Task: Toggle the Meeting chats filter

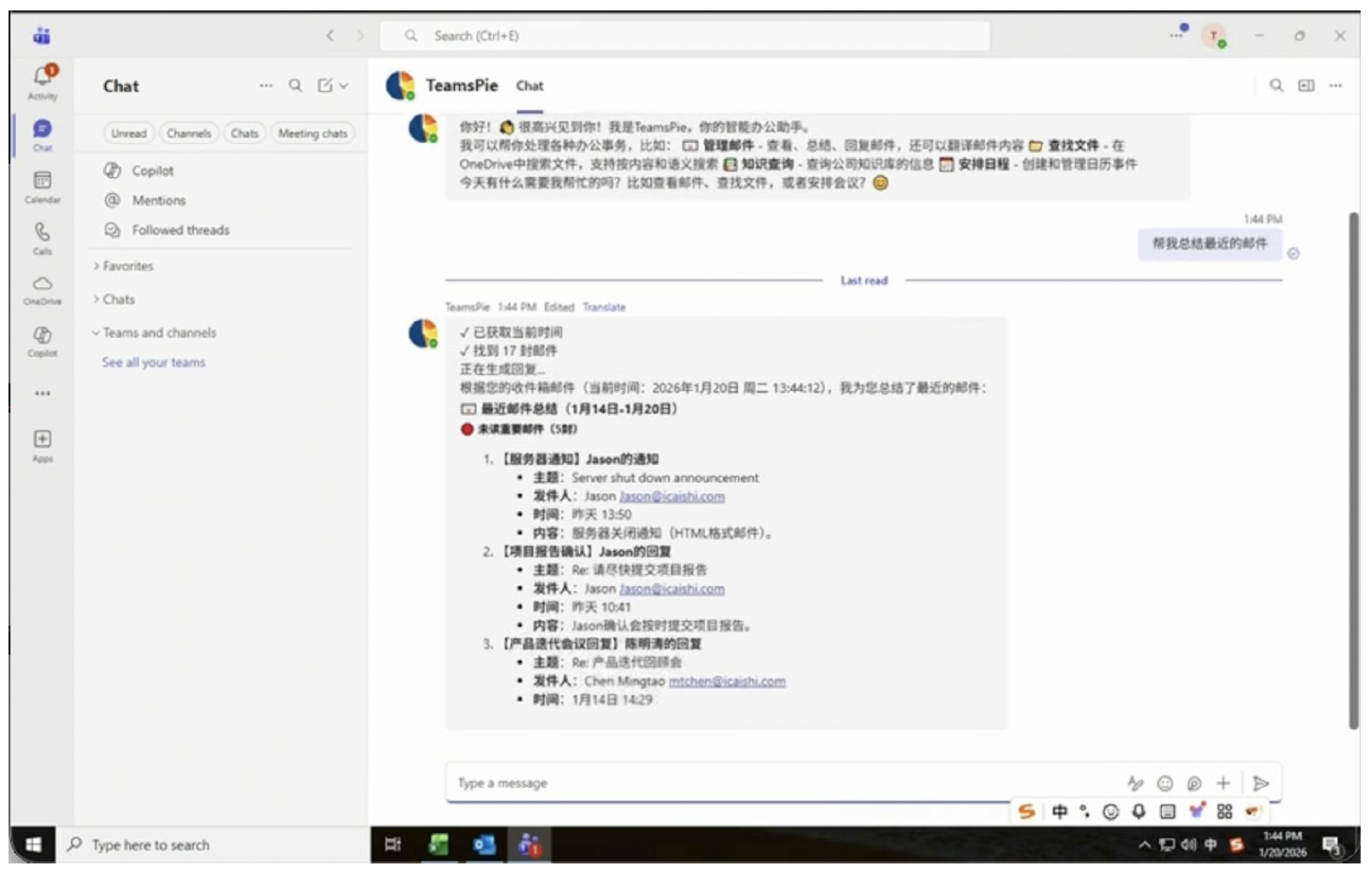Action: pyautogui.click(x=312, y=133)
